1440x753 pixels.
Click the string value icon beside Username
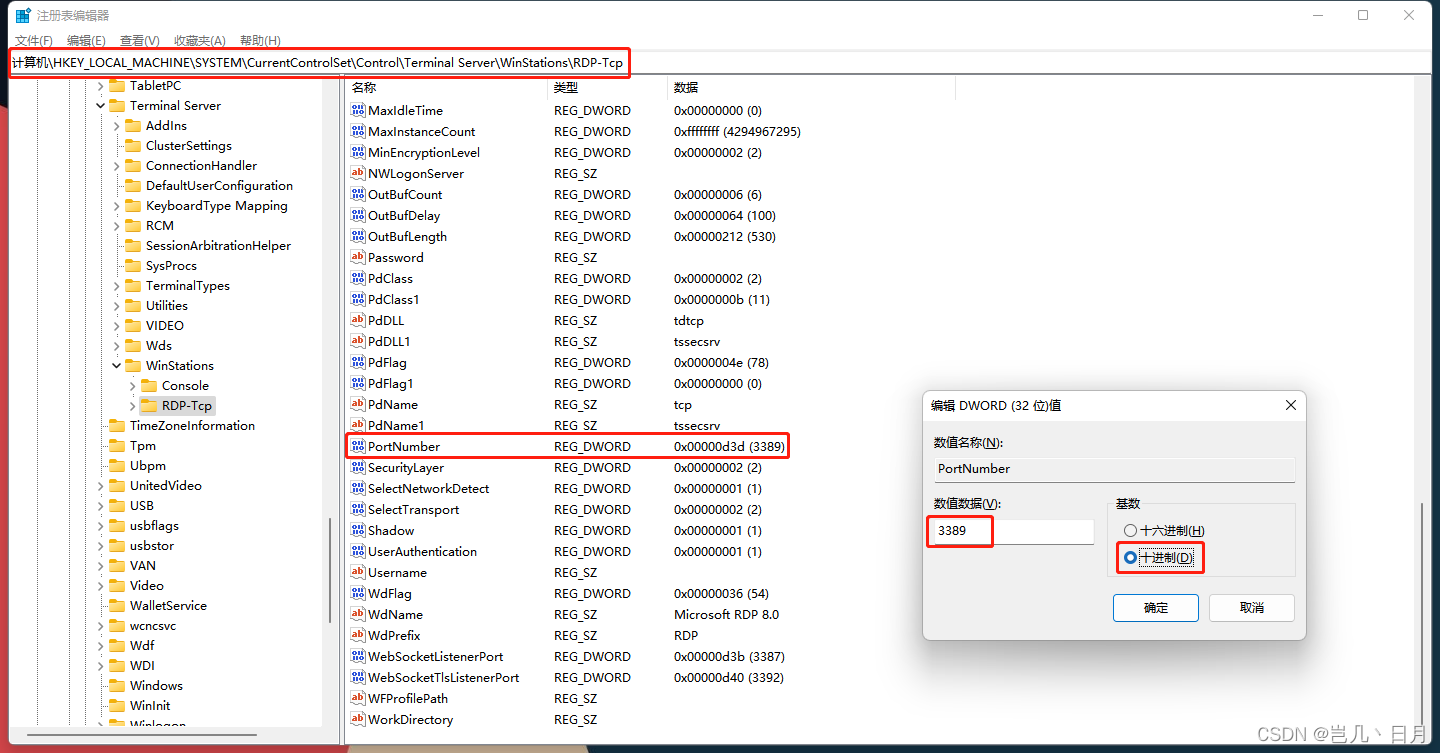click(x=358, y=572)
